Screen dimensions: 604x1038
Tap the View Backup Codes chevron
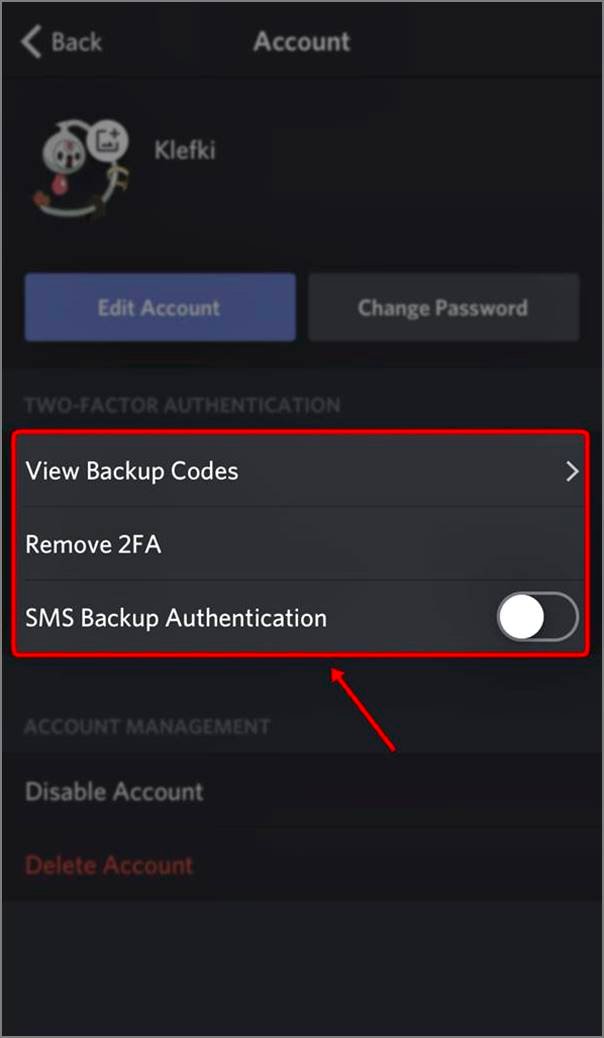(573, 470)
